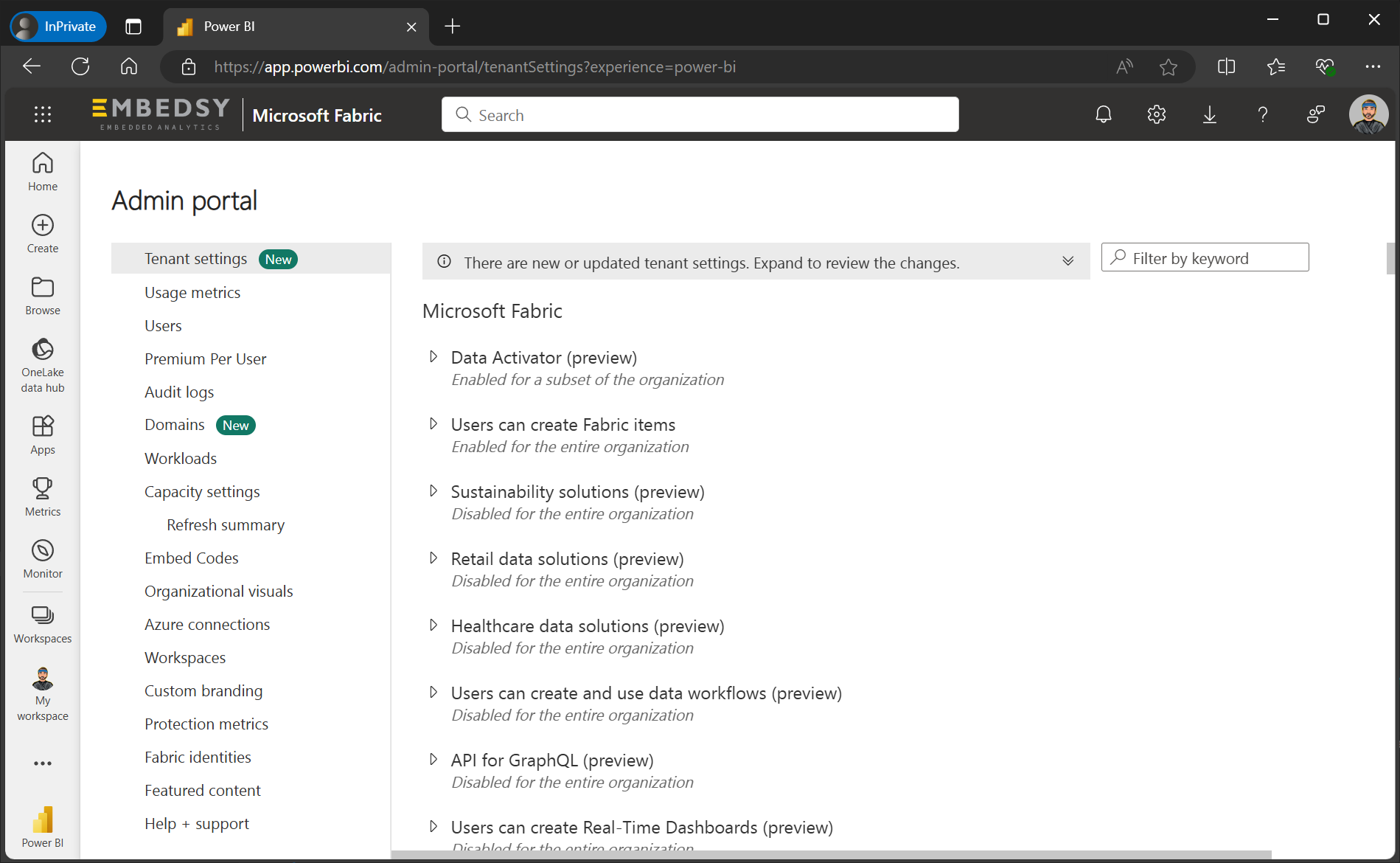Expand the tenant settings changes notification banner
Image resolution: width=1400 pixels, height=863 pixels.
(x=1068, y=261)
